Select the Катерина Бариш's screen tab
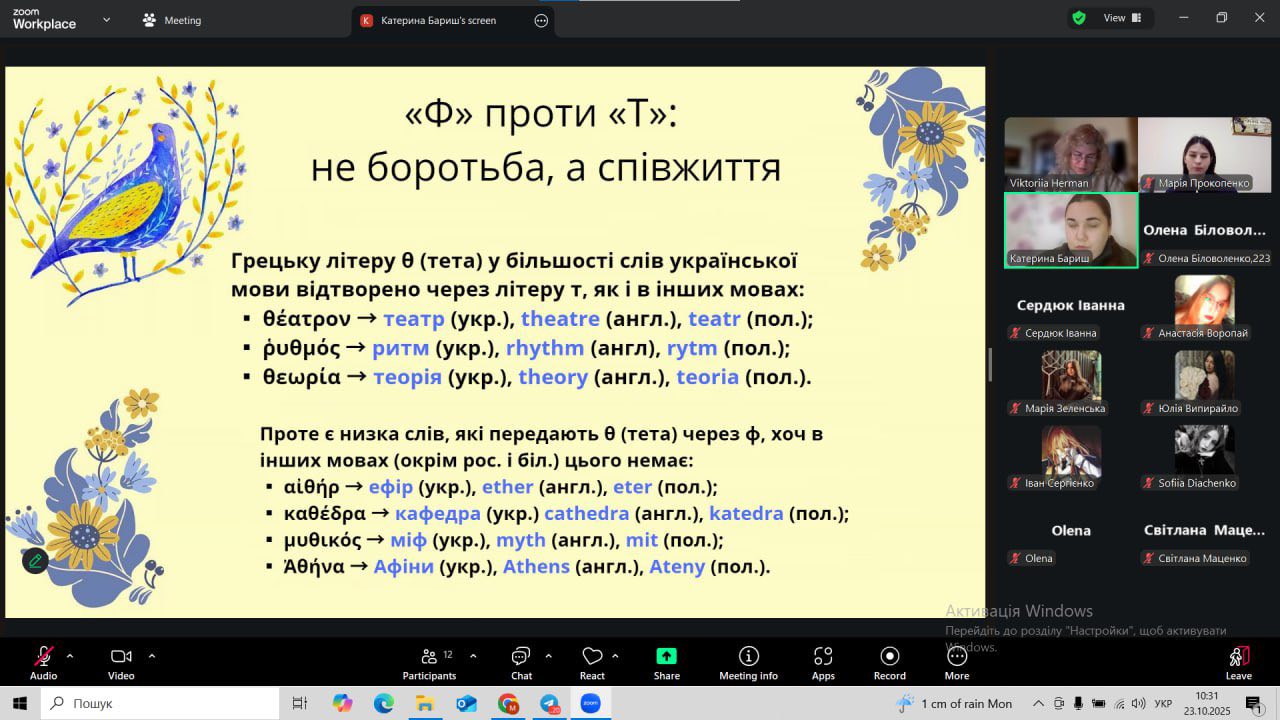The image size is (1280, 720). pyautogui.click(x=438, y=20)
